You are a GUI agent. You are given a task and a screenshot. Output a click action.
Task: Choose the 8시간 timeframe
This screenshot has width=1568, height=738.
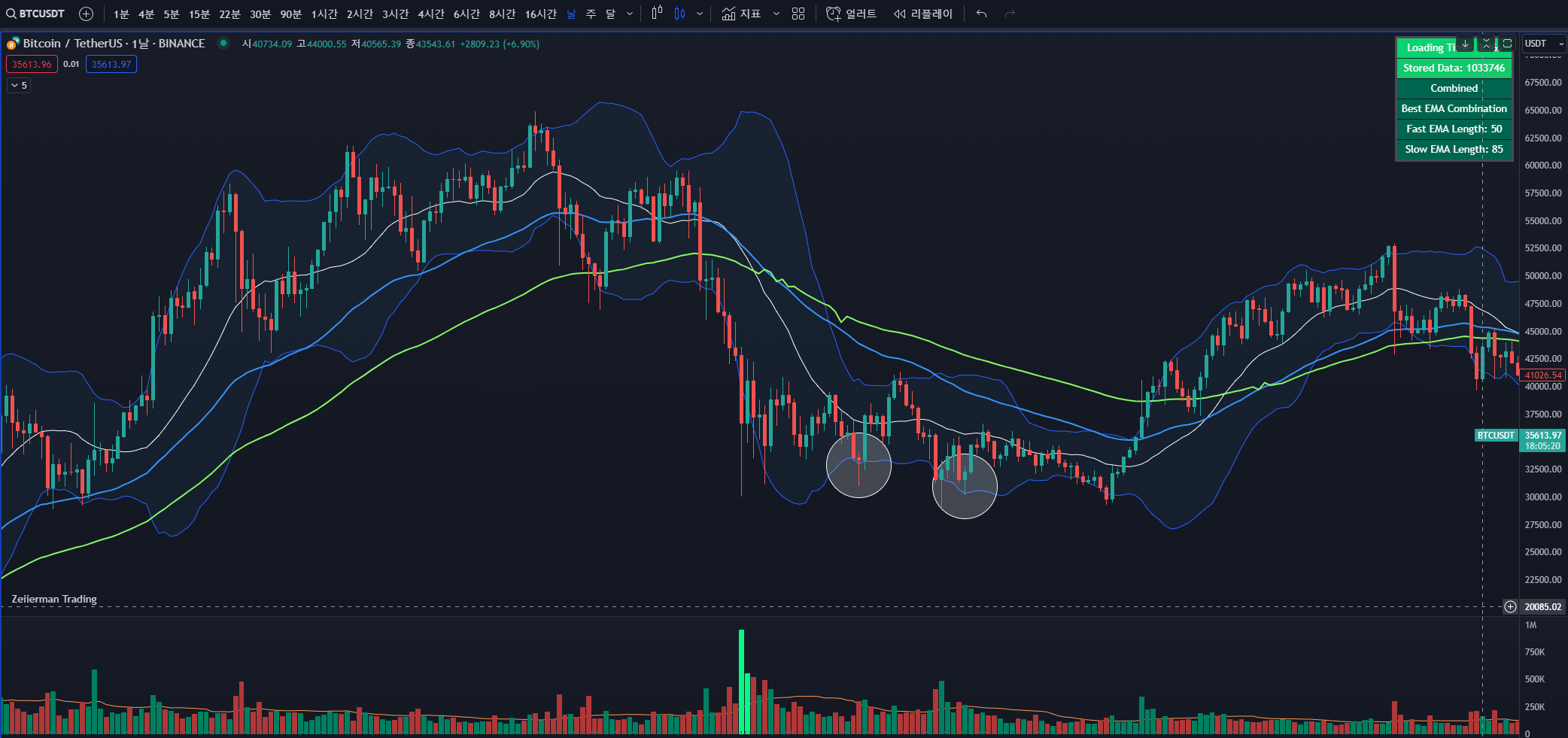click(502, 14)
